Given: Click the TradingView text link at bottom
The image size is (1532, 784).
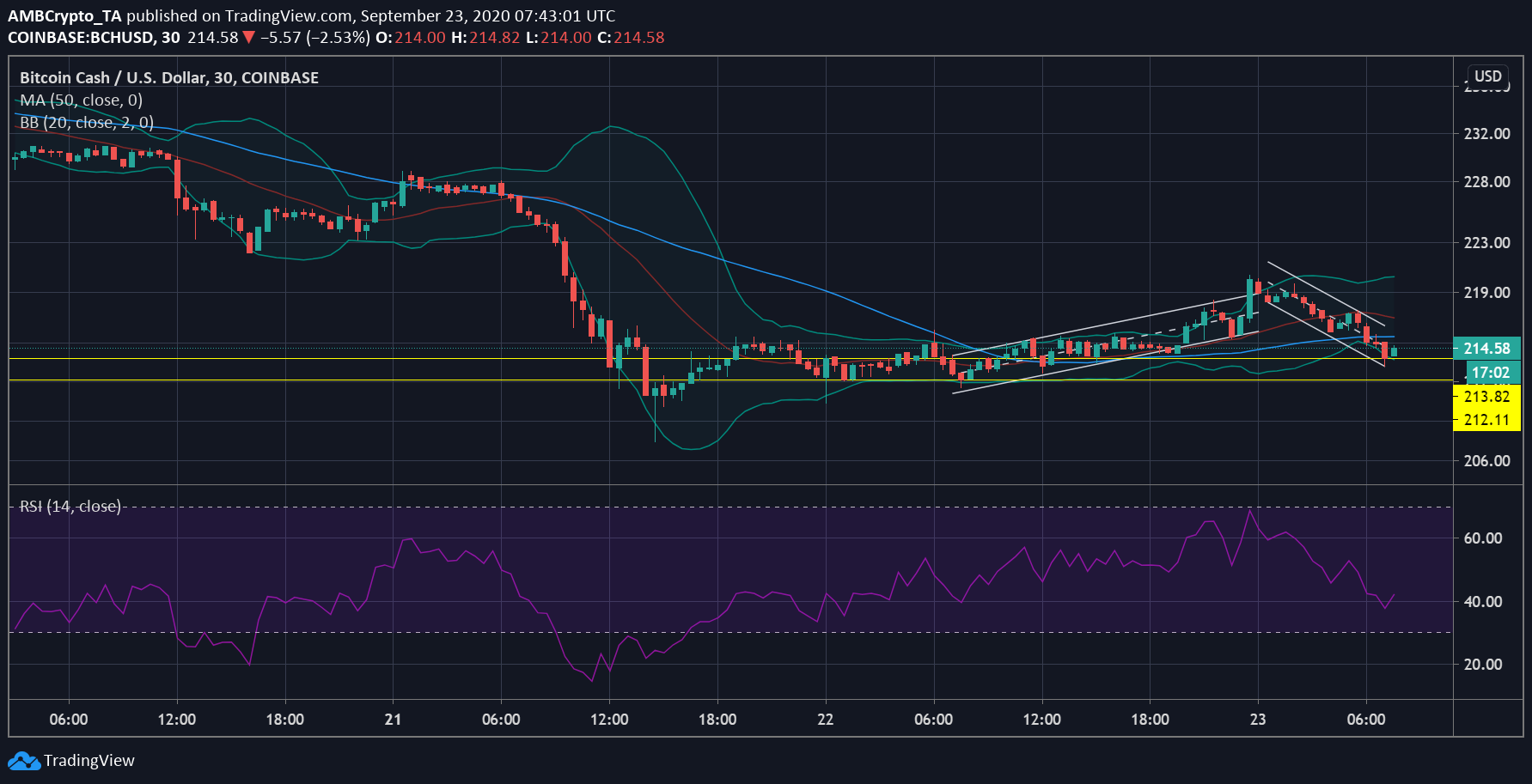Looking at the screenshot, I should [x=89, y=761].
